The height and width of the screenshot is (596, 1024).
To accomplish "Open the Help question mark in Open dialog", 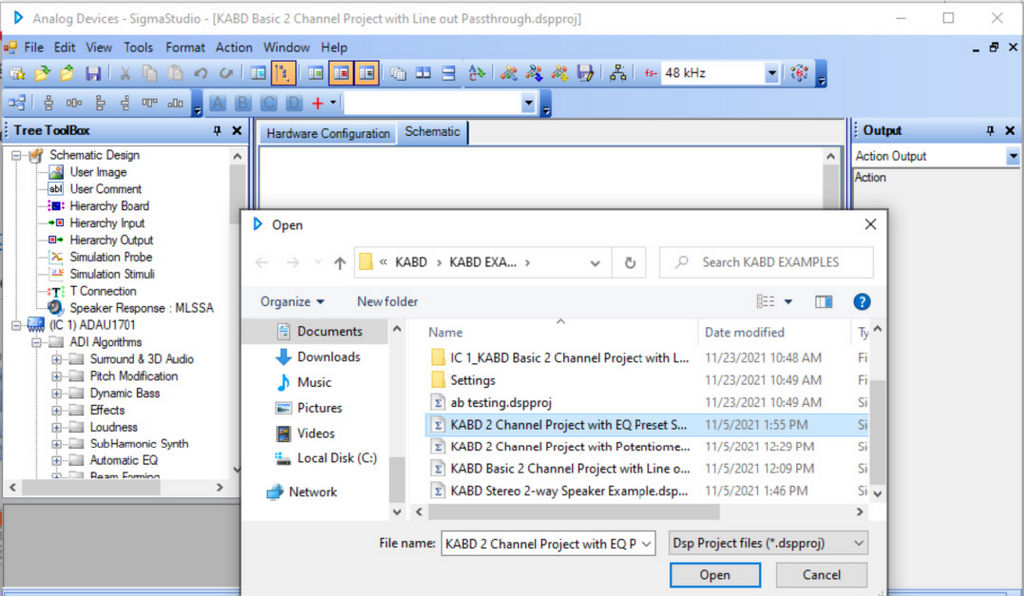I will point(861,302).
